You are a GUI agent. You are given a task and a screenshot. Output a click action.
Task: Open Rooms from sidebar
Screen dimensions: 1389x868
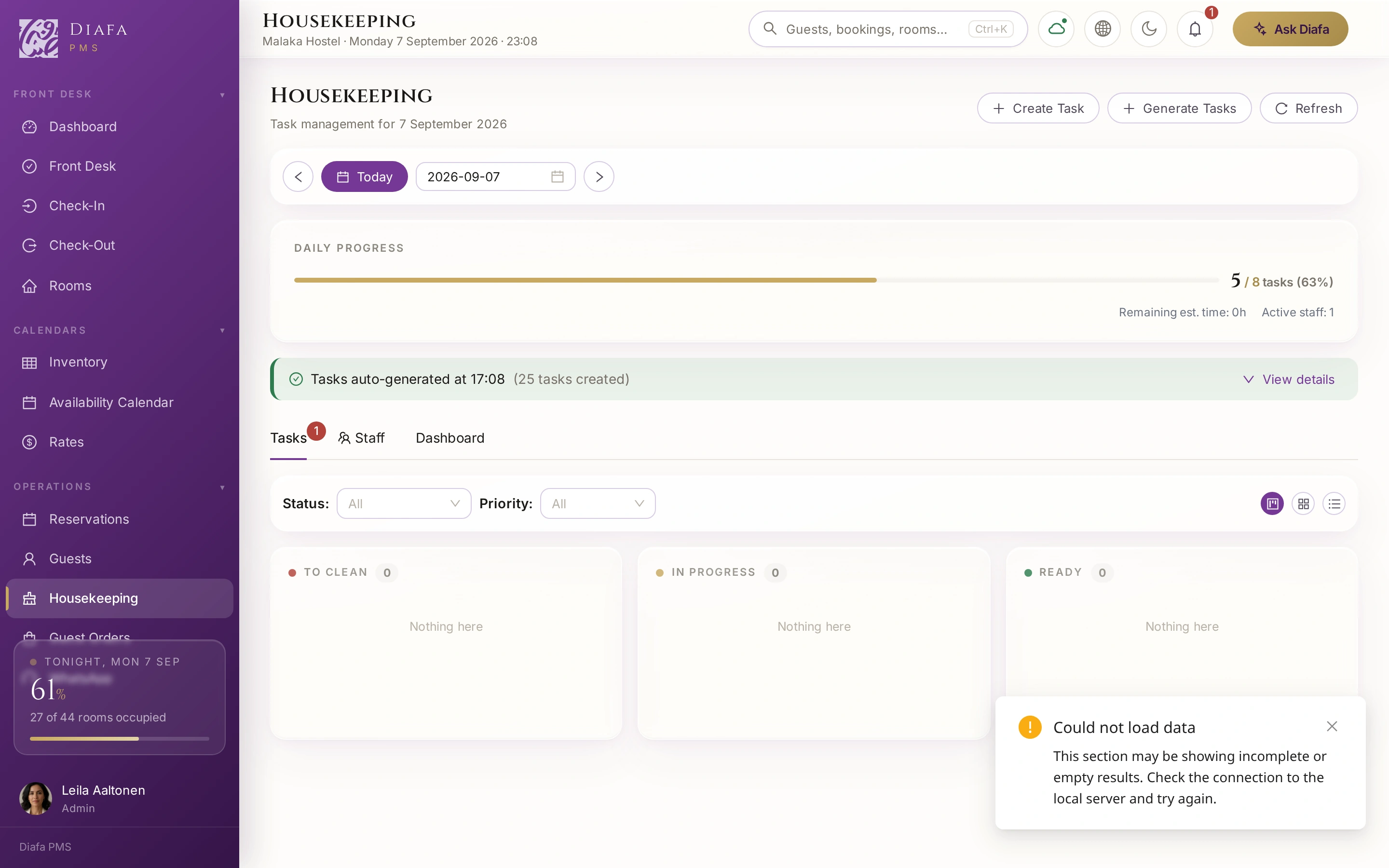click(120, 285)
